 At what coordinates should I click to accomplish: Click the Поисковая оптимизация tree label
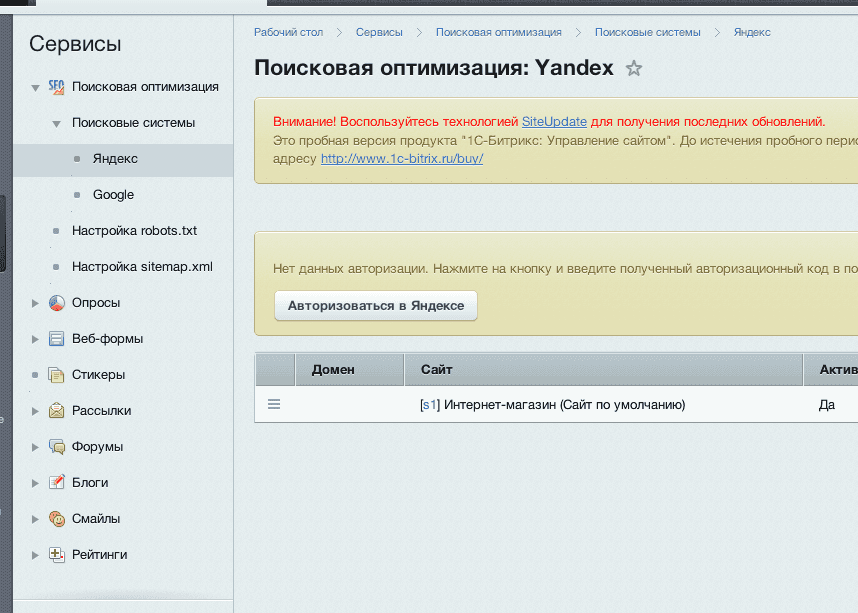(x=145, y=87)
